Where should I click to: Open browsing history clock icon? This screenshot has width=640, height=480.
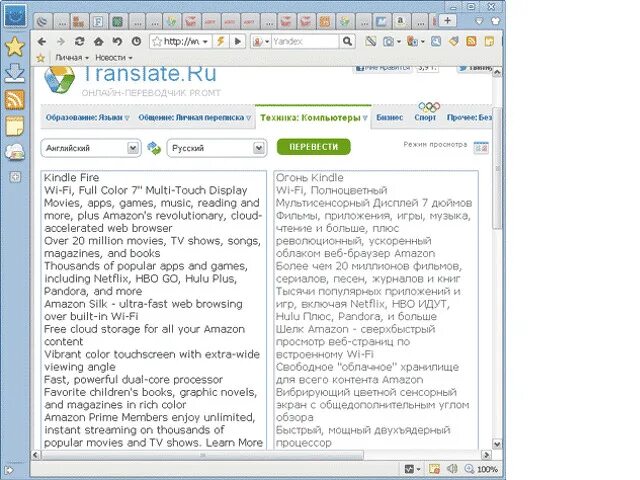136,42
